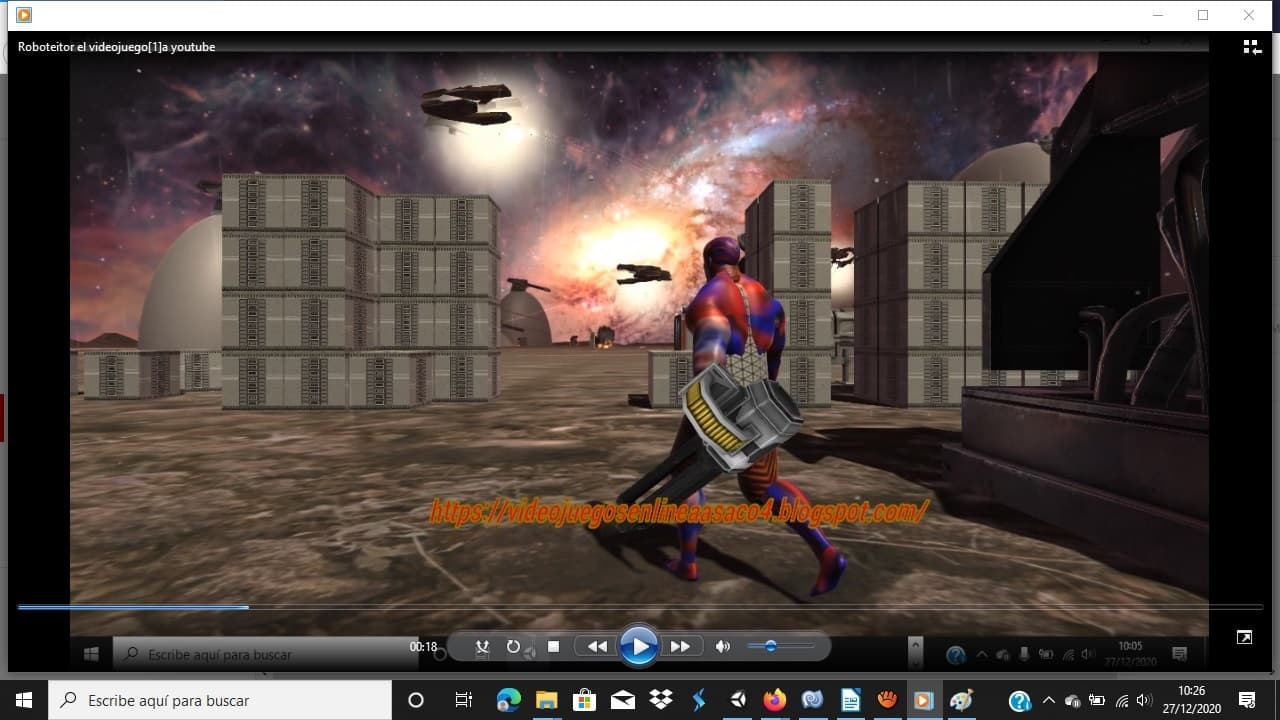Launch Microsoft Edge from the taskbar
The image size is (1280, 720).
click(x=509, y=700)
